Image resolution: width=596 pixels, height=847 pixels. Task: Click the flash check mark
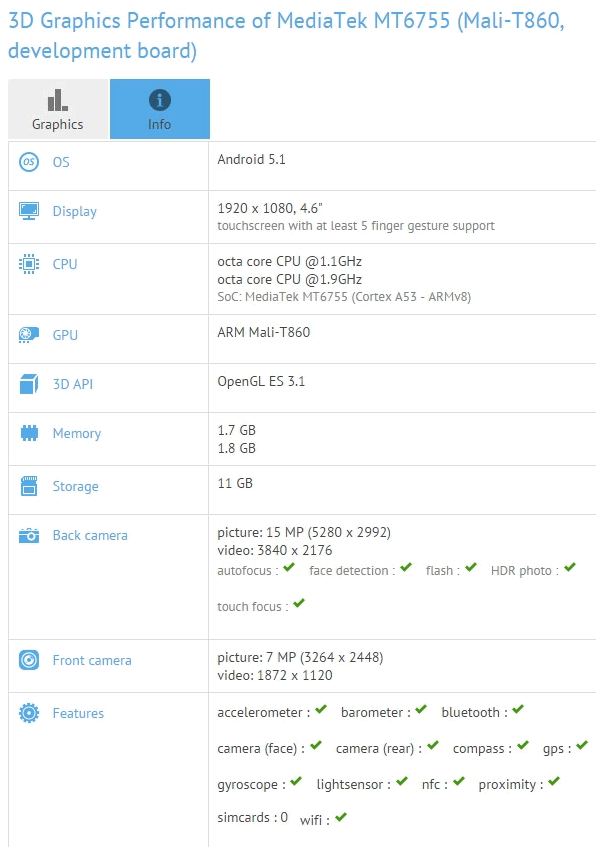point(471,567)
